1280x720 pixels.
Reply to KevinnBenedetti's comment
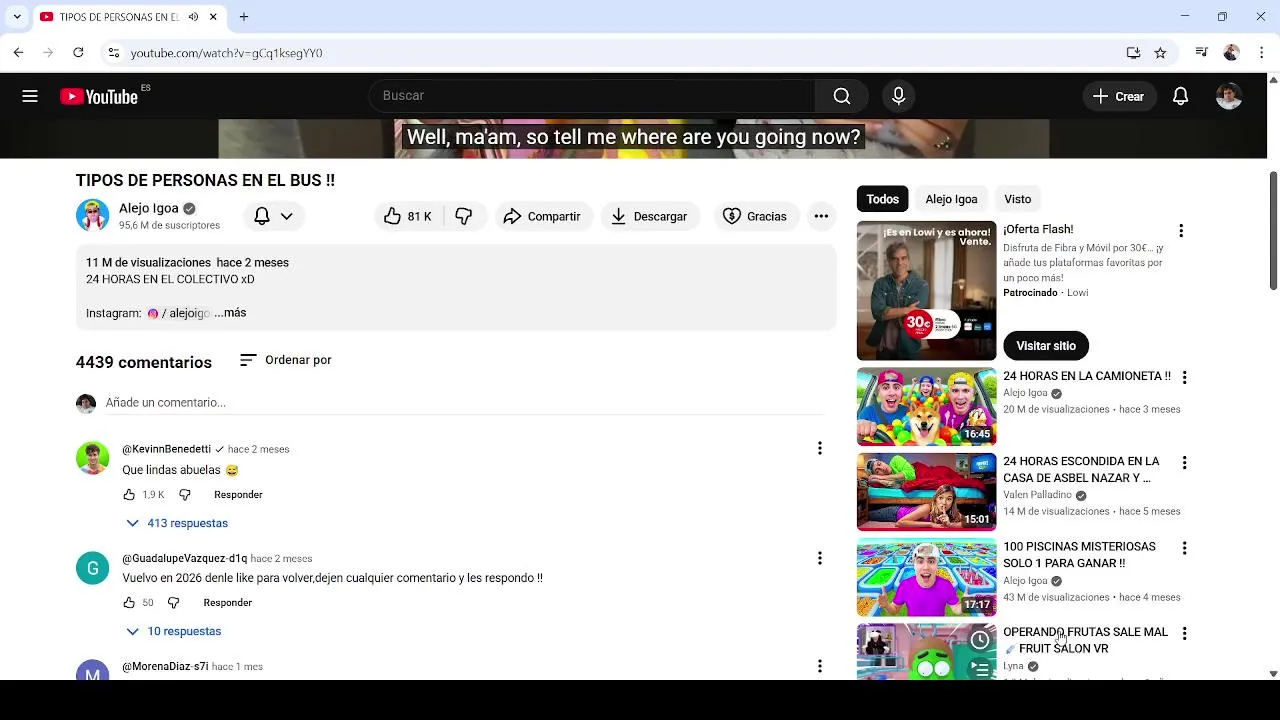[238, 495]
